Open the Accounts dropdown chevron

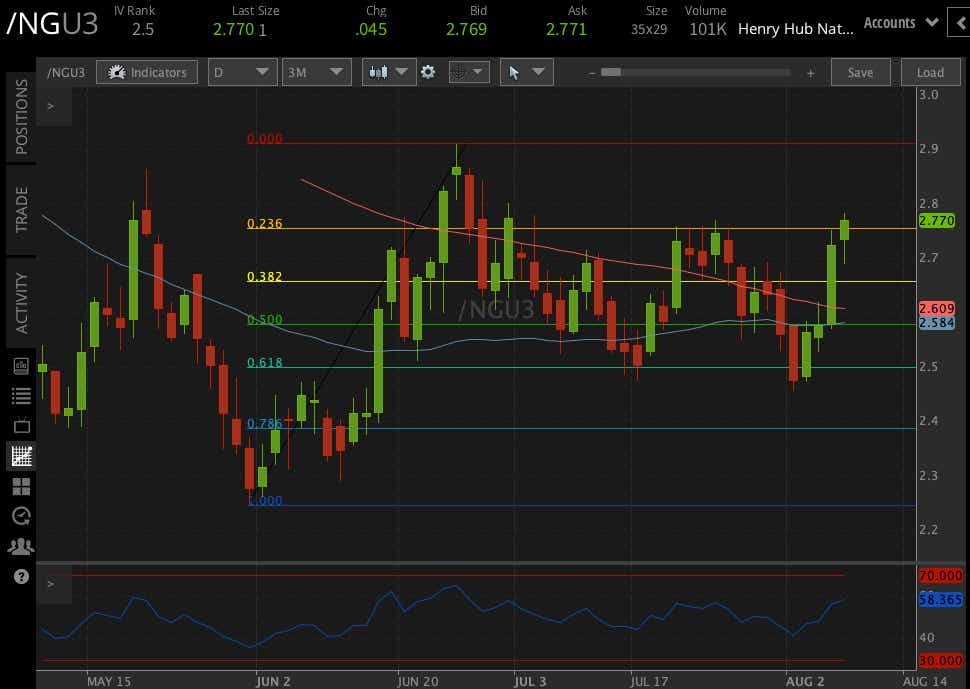tap(932, 22)
